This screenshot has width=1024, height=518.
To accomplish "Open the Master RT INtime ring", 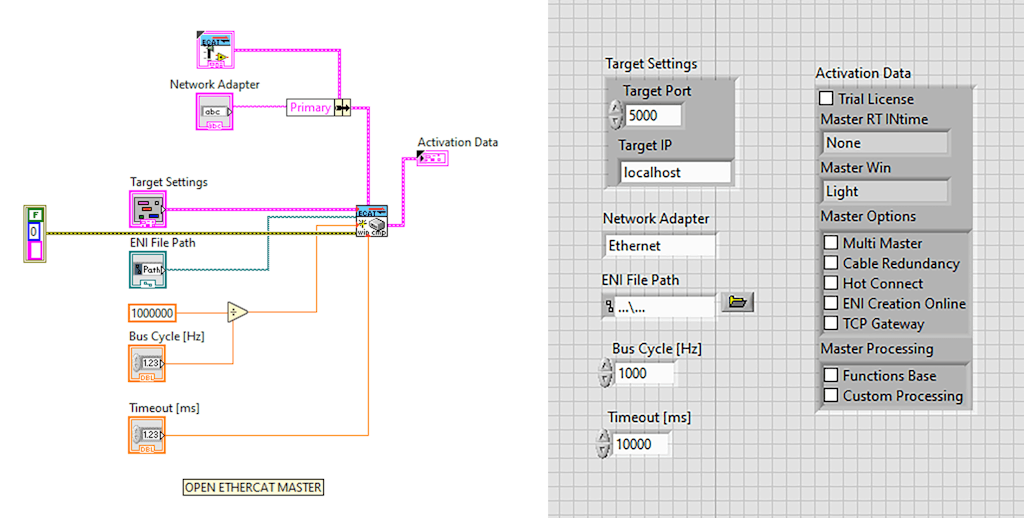I will point(884,142).
